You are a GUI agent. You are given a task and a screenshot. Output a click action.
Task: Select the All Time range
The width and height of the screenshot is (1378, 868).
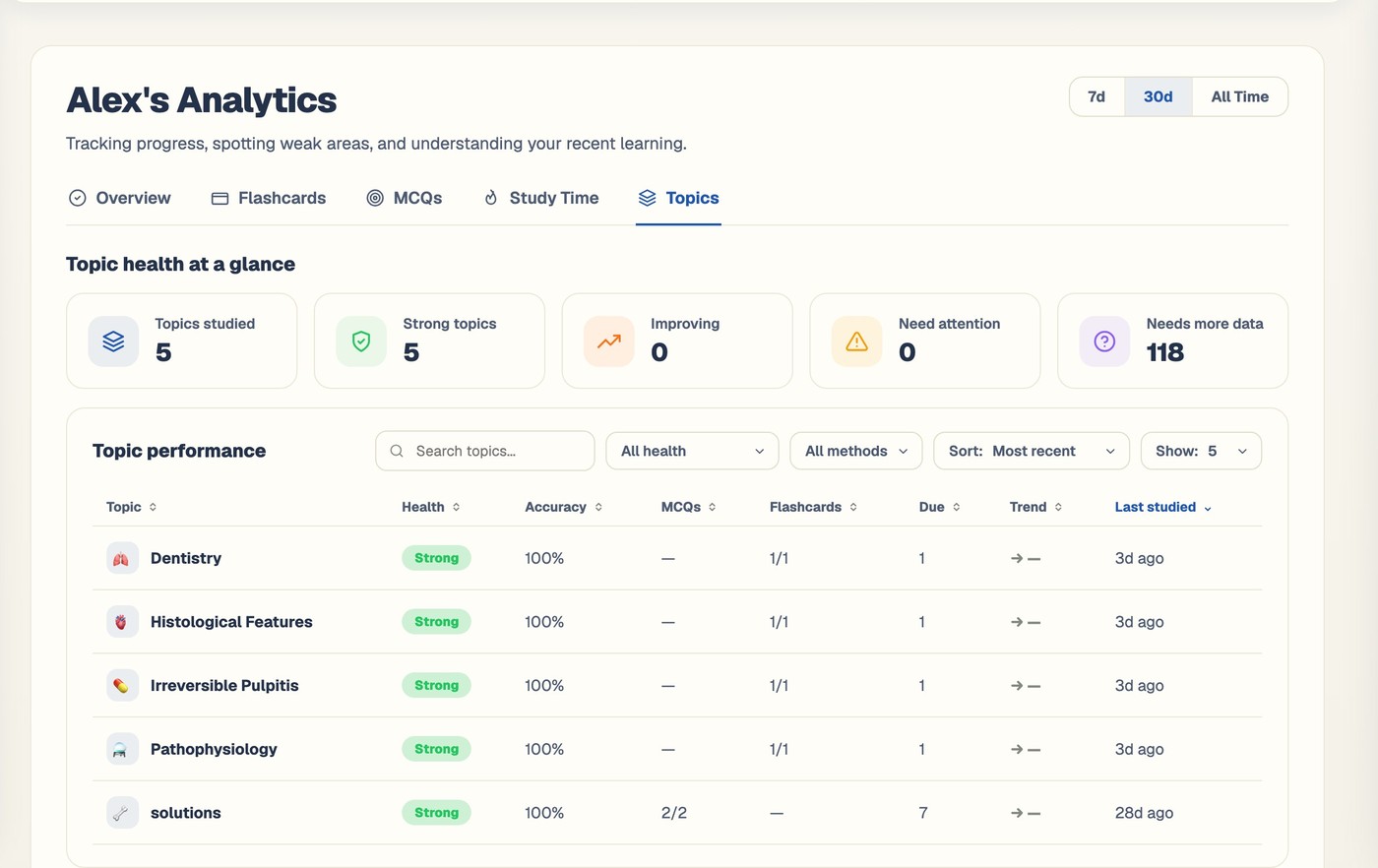[x=1240, y=96]
